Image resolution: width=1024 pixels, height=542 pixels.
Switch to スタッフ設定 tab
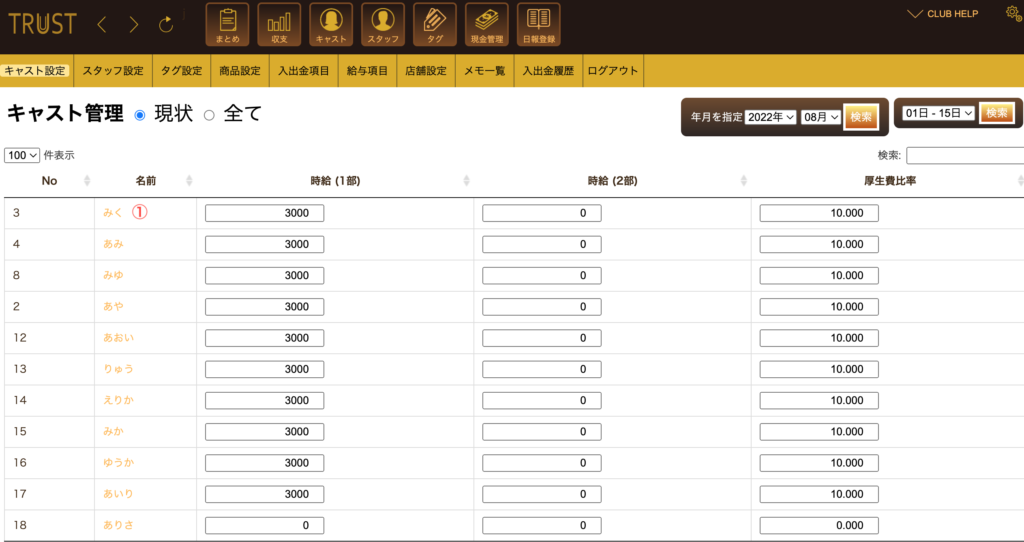pyautogui.click(x=113, y=71)
